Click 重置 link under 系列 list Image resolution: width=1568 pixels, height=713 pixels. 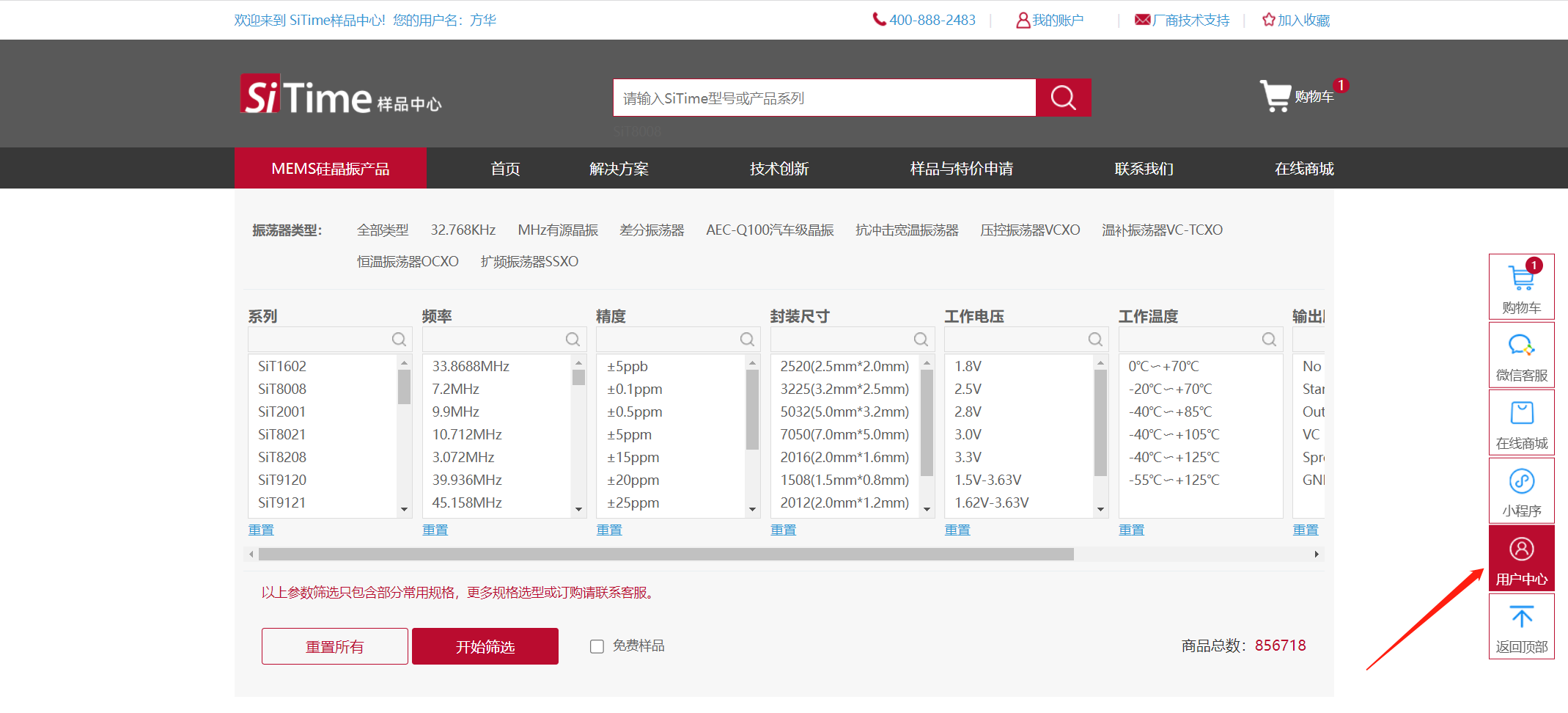pos(261,530)
